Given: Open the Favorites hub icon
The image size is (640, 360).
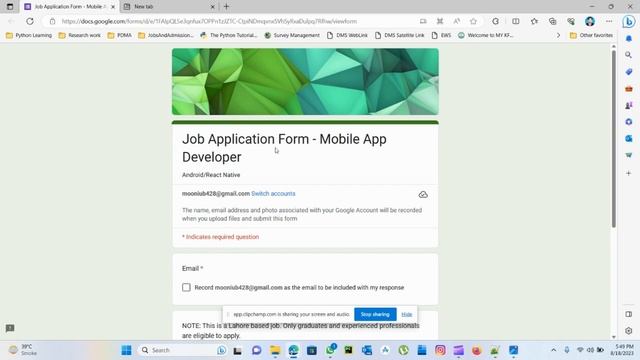Looking at the screenshot, I should tap(534, 21).
